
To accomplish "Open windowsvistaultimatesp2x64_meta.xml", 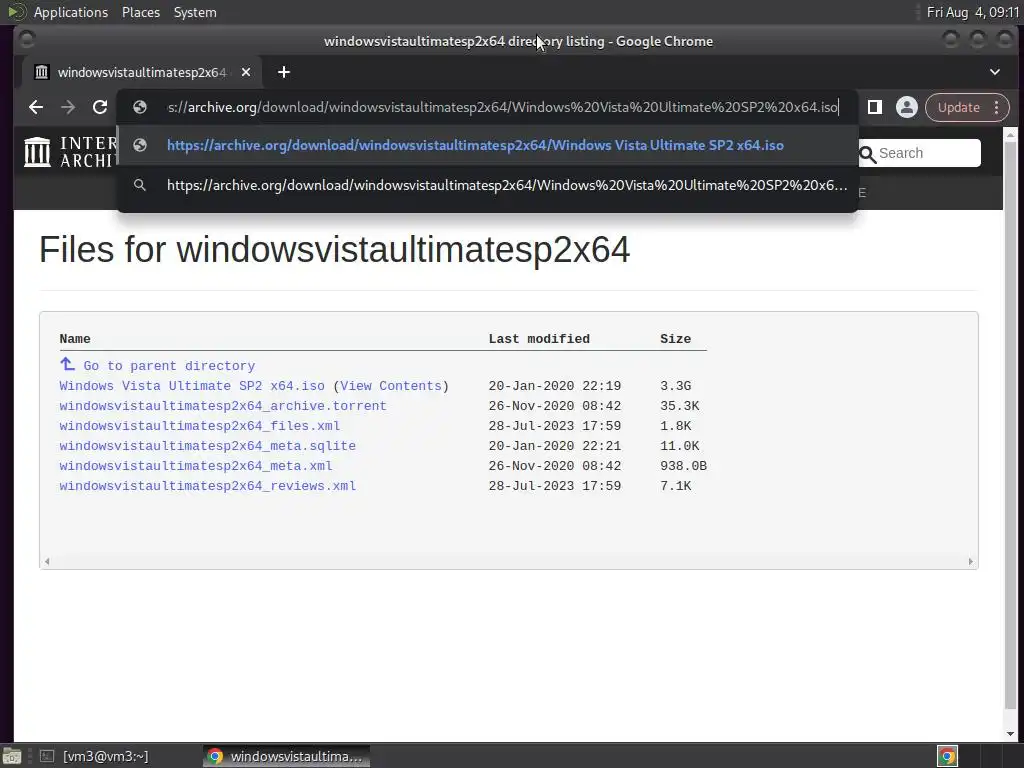I will point(196,466).
